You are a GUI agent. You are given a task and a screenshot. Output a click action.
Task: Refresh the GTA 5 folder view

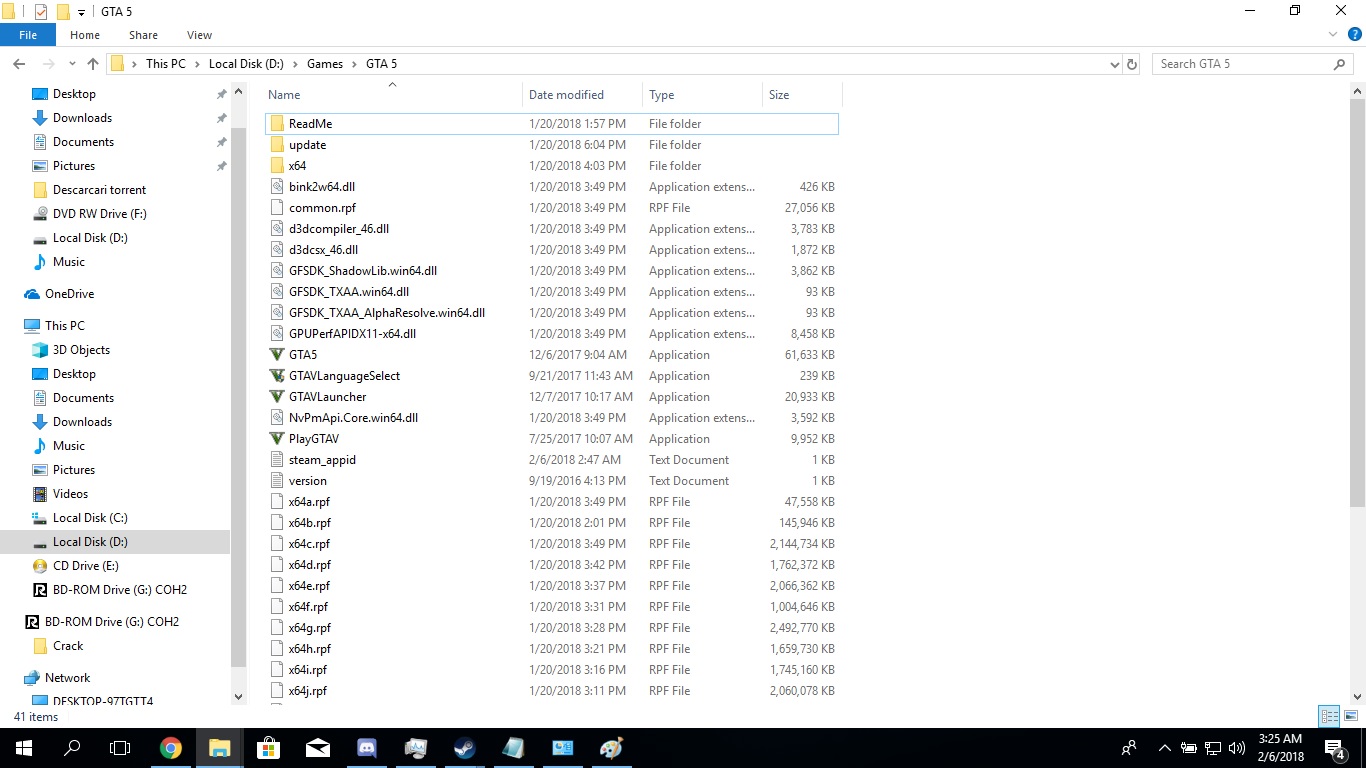[1132, 64]
